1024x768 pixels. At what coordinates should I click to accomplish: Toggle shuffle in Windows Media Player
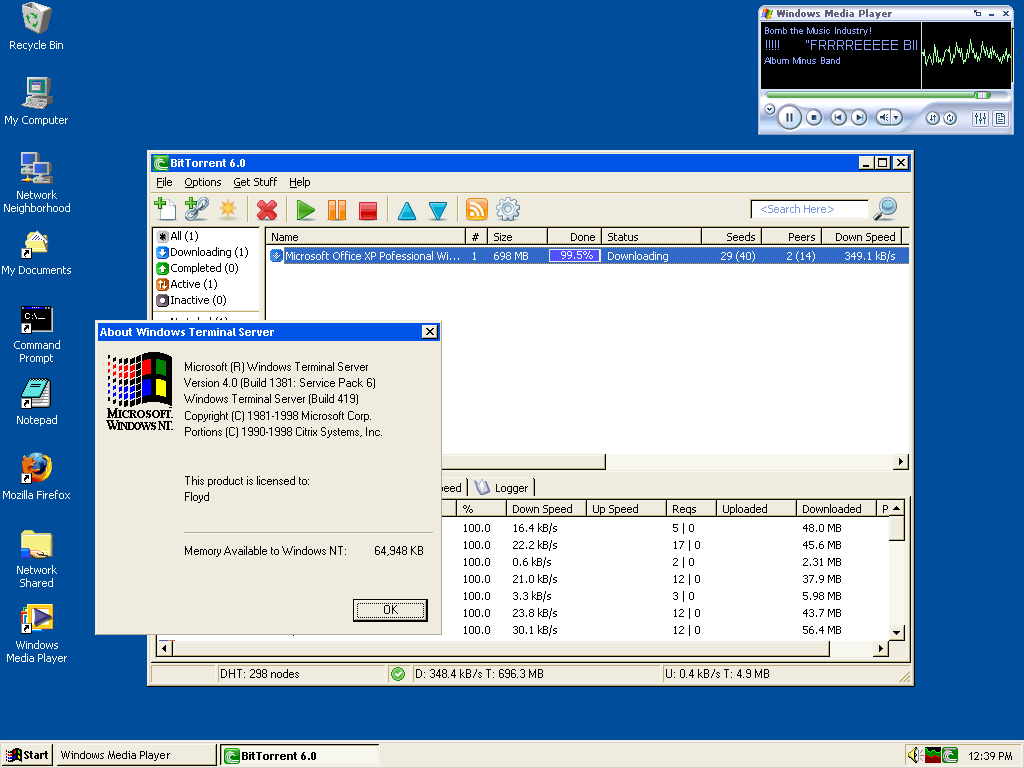(x=933, y=118)
